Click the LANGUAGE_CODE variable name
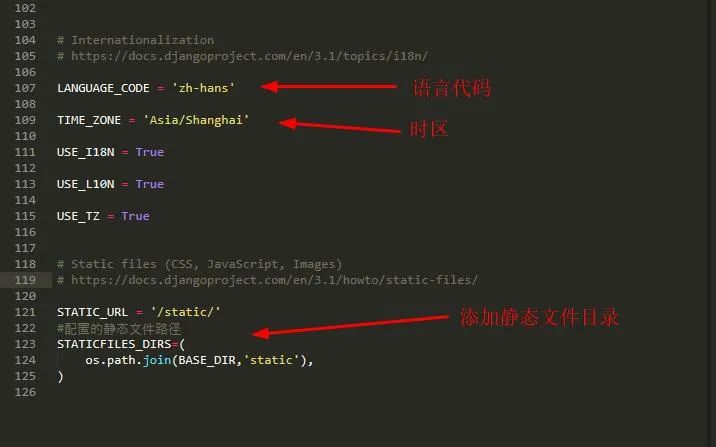716x447 pixels. (x=103, y=88)
